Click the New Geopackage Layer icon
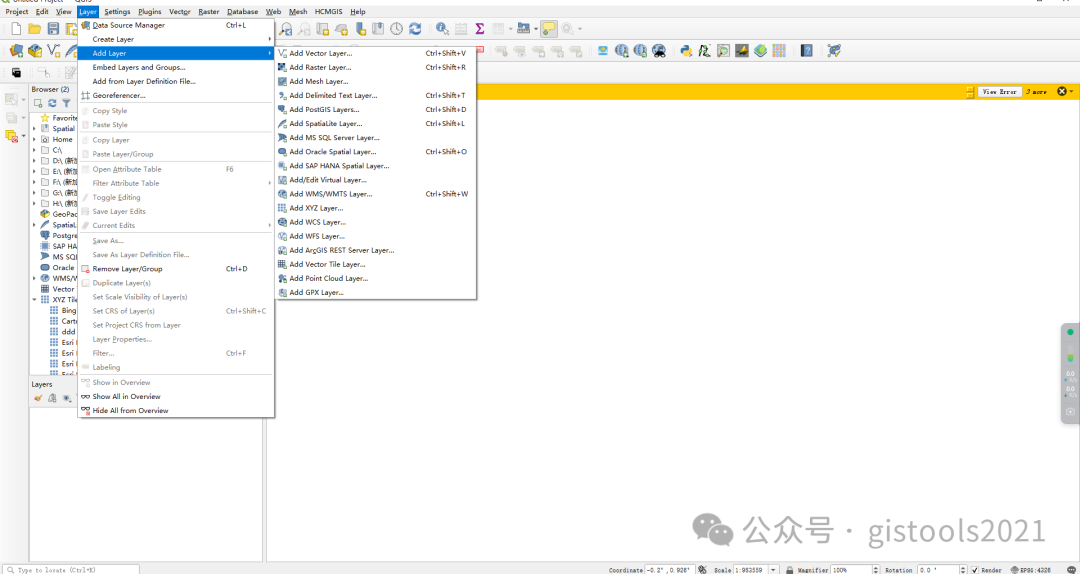 (x=35, y=50)
